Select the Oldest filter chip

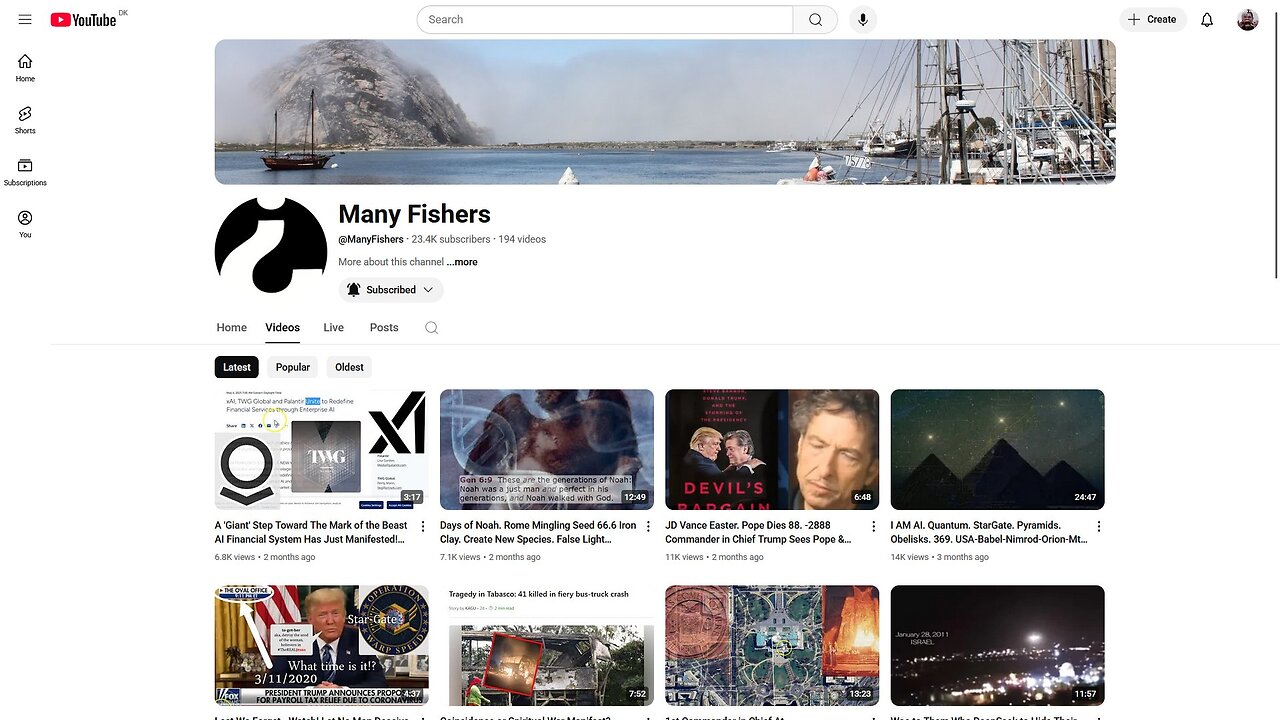point(350,367)
